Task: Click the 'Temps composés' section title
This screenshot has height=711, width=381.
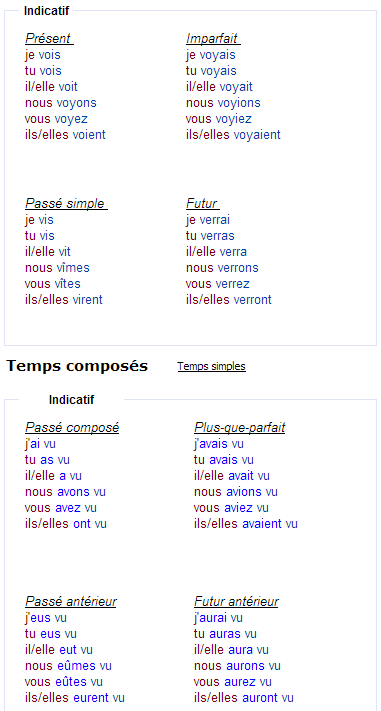Action: click(77, 366)
